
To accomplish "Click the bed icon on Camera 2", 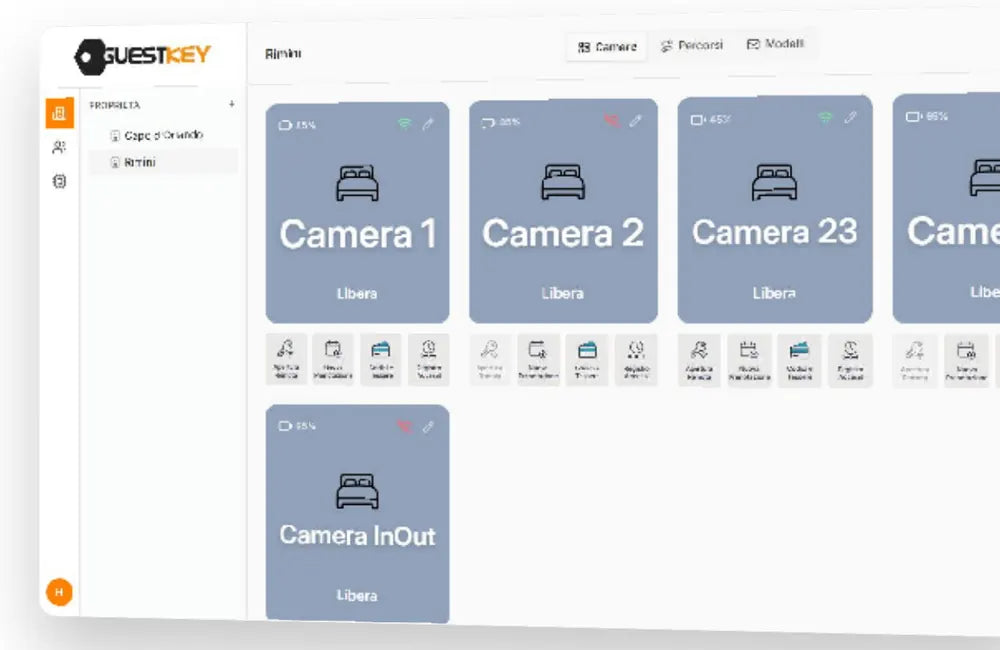I will [563, 182].
